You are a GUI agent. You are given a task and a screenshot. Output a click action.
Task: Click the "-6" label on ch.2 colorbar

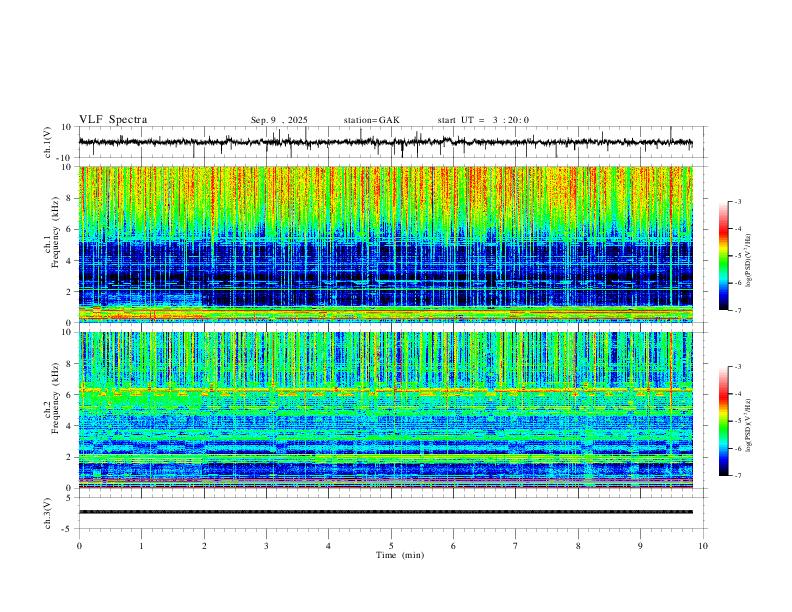tap(738, 448)
